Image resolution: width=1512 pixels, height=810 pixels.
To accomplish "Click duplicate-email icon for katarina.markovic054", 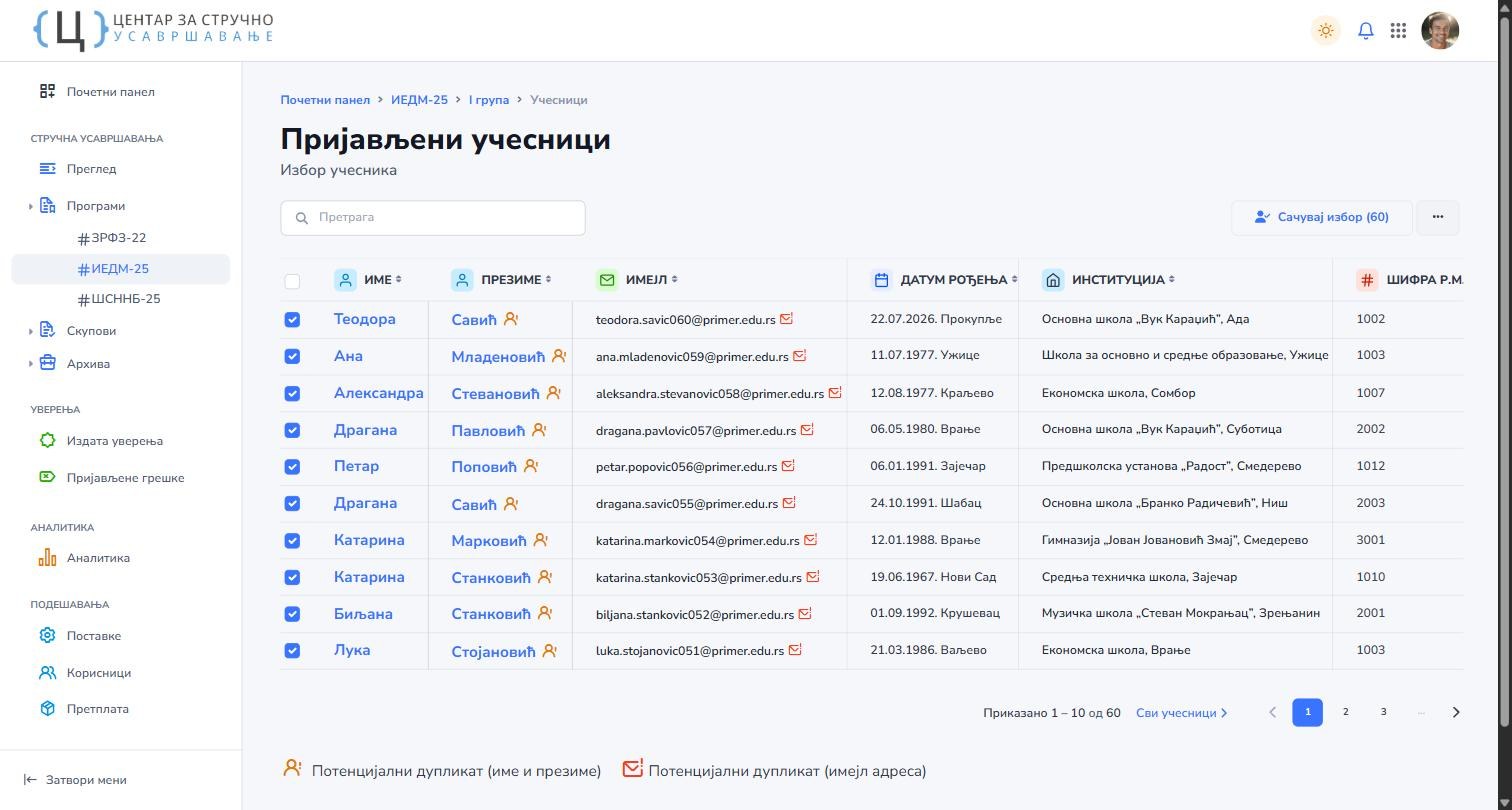I will pos(810,540).
